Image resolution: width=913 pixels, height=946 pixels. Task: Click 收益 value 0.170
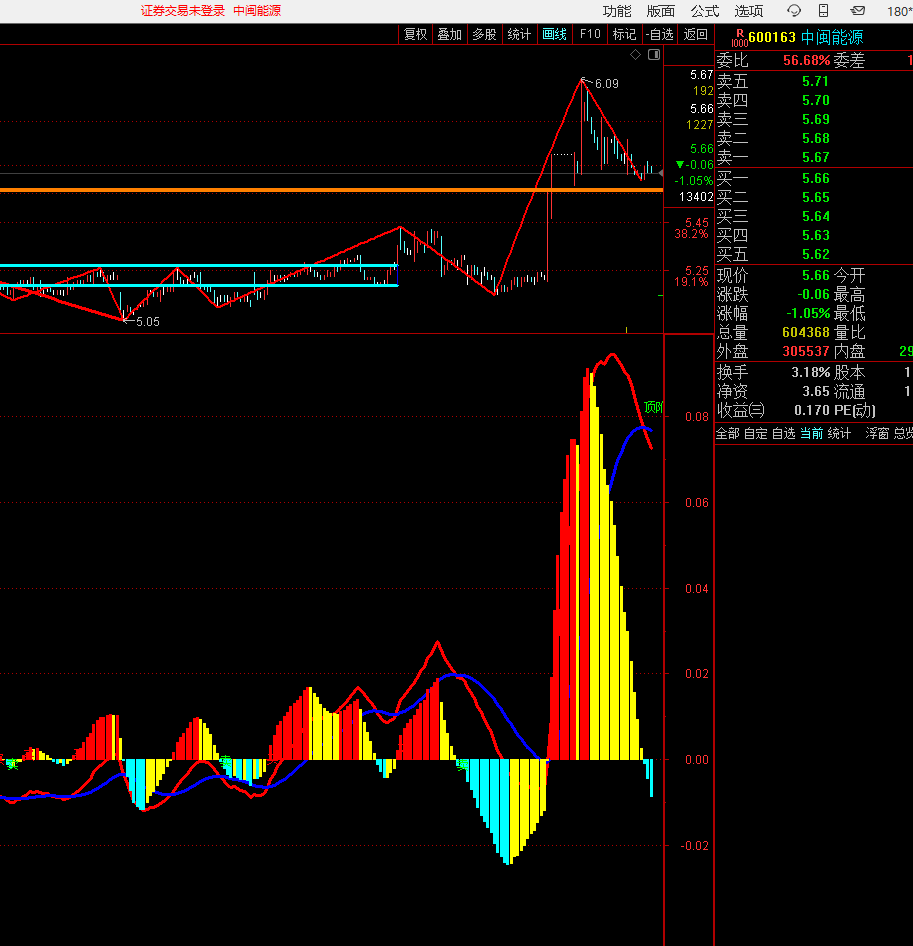coord(812,410)
